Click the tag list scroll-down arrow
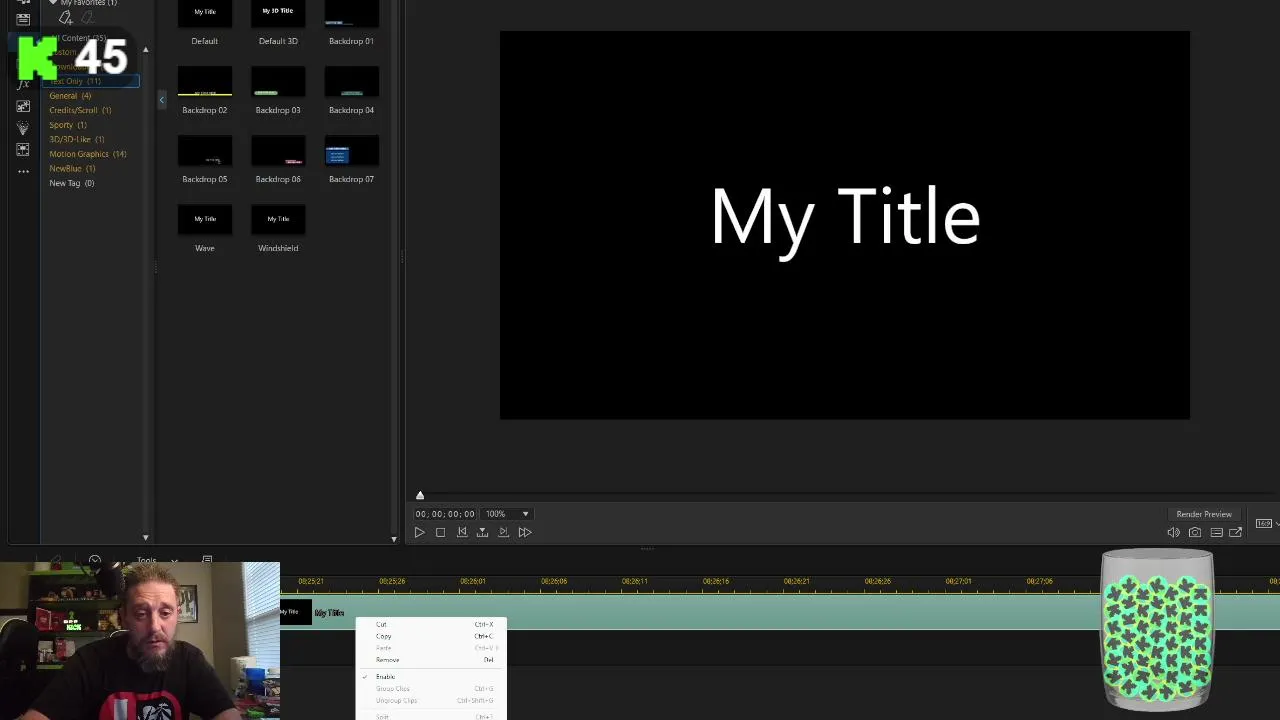The height and width of the screenshot is (720, 1280). pyautogui.click(x=145, y=538)
